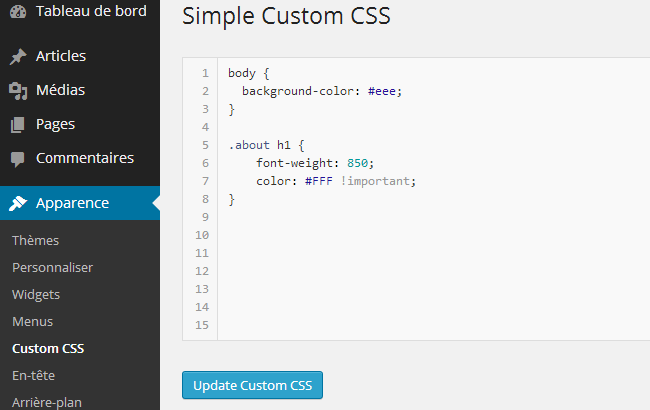Click line number 9 in the gutter
650x410 pixels.
click(205, 217)
